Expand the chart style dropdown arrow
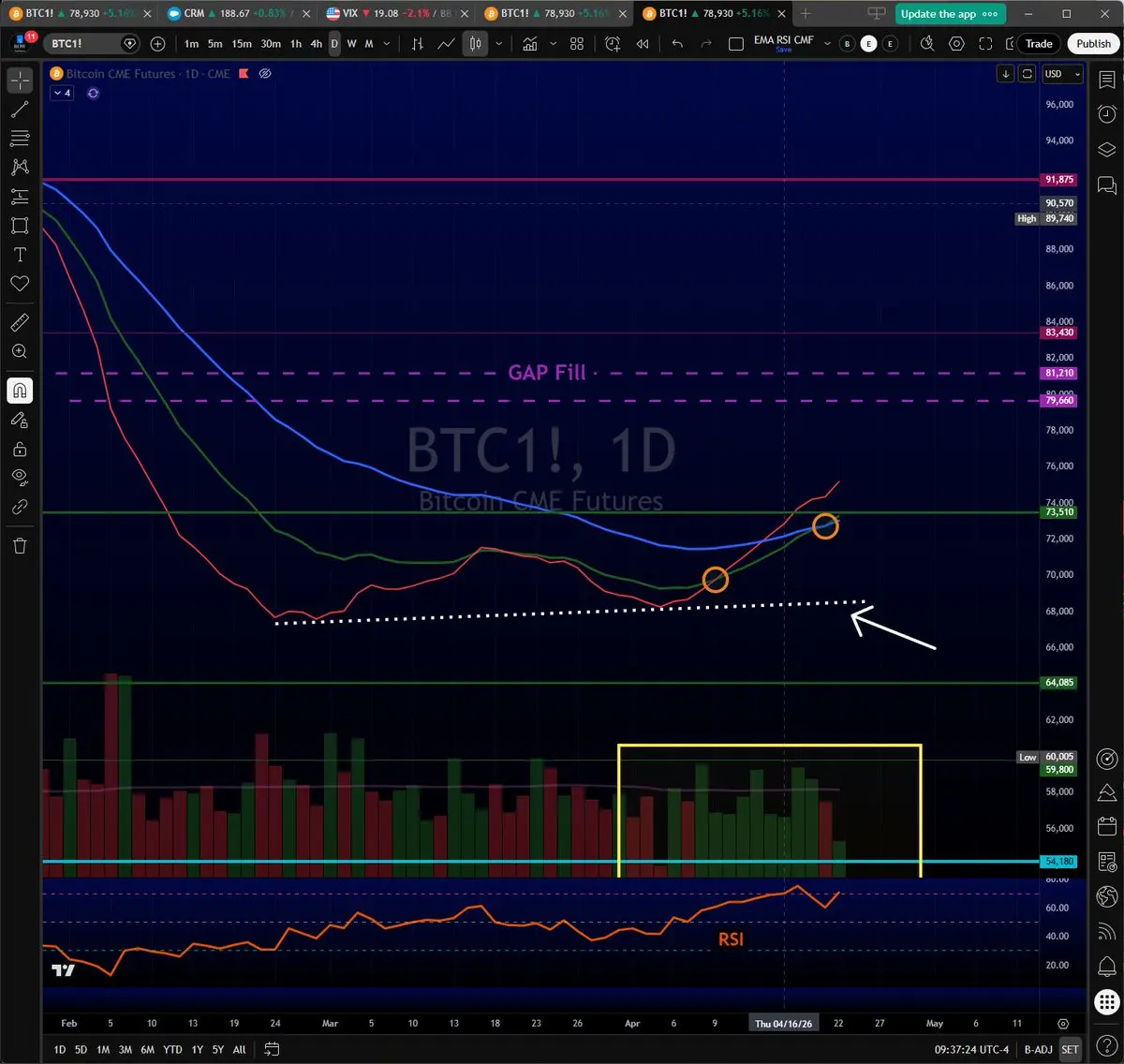This screenshot has height=1064, width=1124. (498, 44)
